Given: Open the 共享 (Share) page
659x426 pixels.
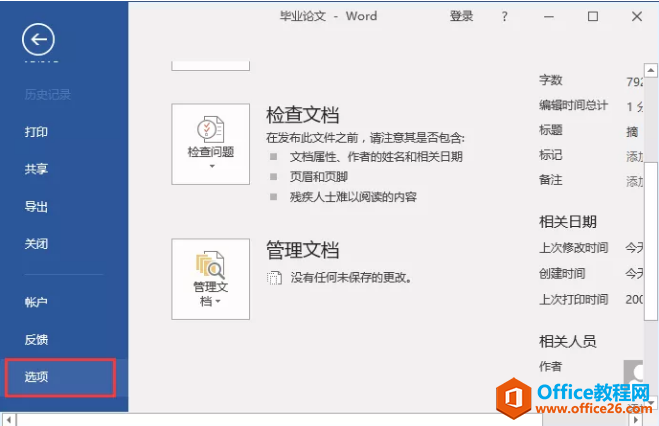Looking at the screenshot, I should click(36, 169).
